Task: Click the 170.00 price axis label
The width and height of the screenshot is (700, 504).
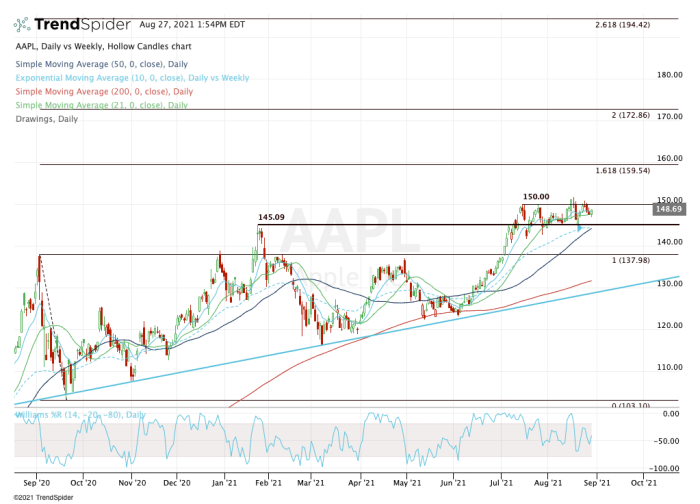Action: (x=669, y=116)
